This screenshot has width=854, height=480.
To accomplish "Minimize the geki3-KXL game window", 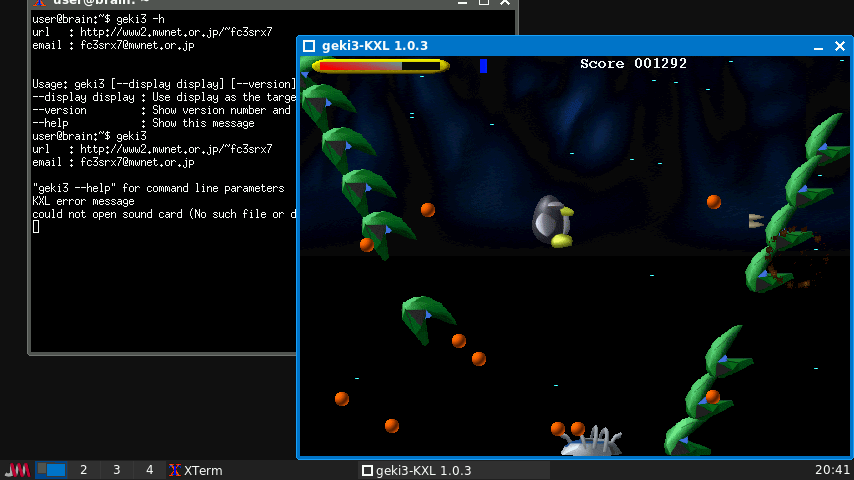I will (816, 46).
